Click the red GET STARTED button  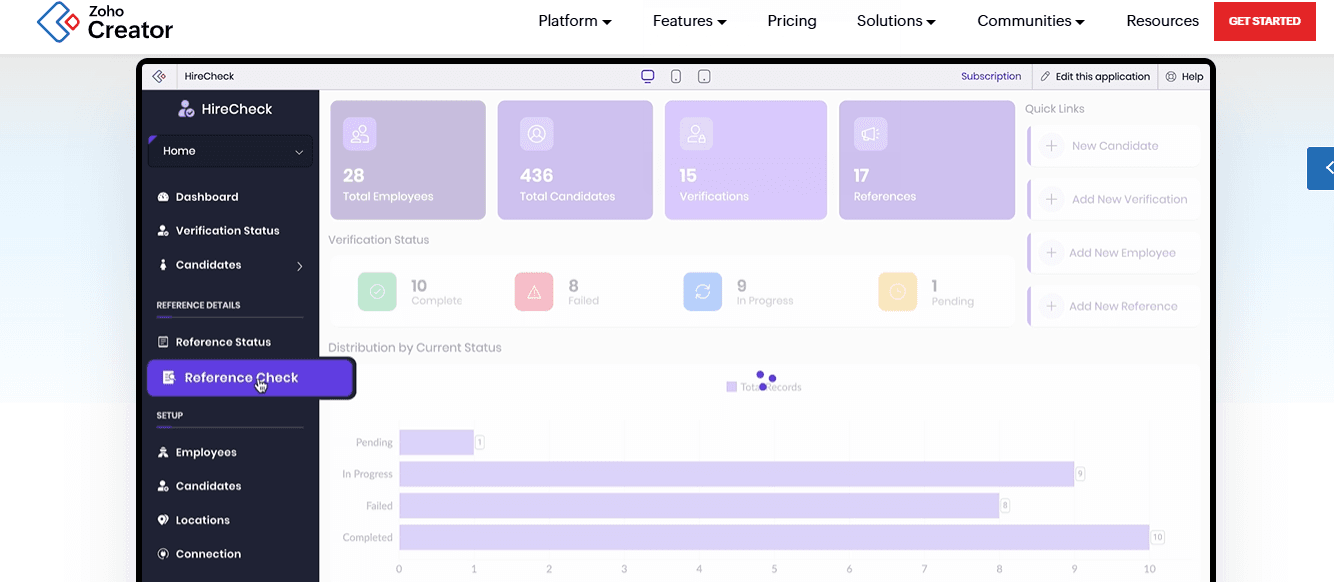tap(1265, 21)
